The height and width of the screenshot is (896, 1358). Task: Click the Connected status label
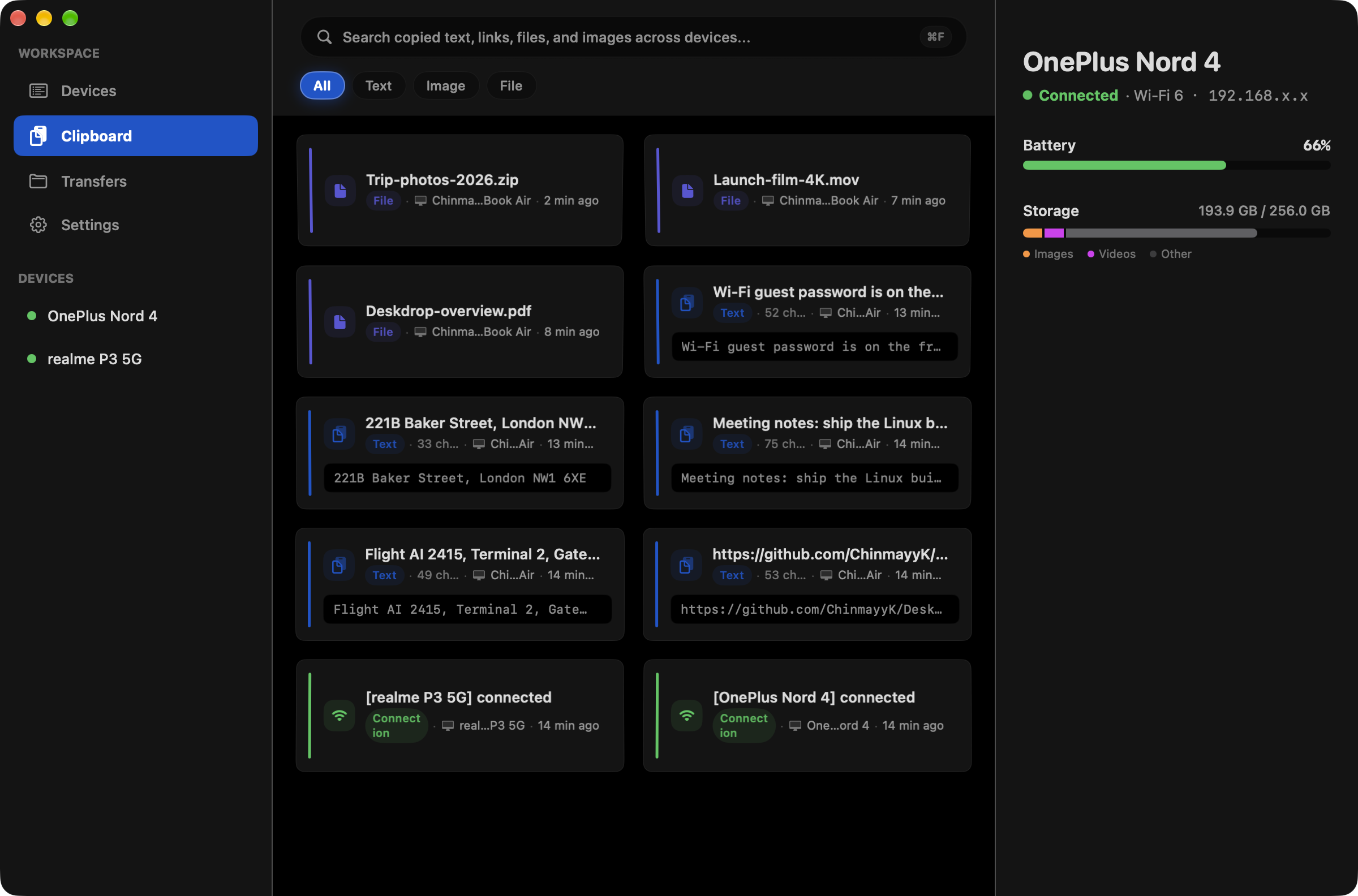click(x=1078, y=96)
